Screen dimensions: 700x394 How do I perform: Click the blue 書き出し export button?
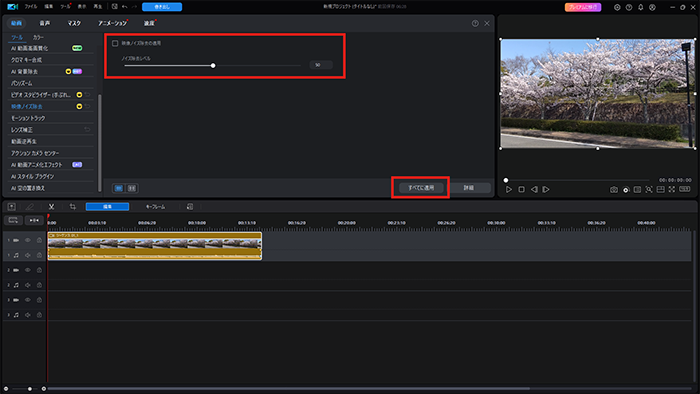pyautogui.click(x=162, y=7)
